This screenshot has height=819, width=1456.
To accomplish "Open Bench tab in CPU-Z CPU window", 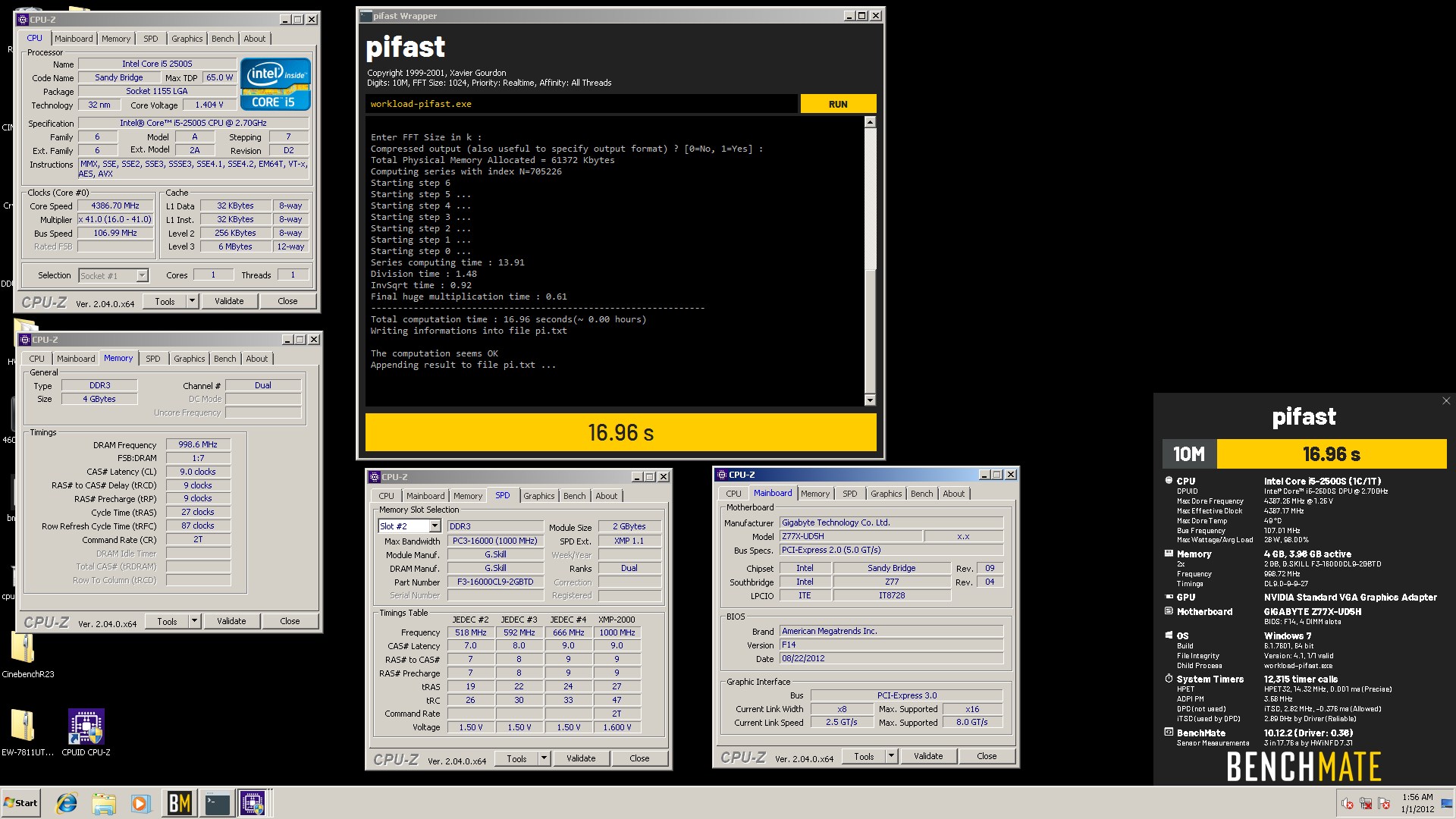I will click(x=222, y=39).
